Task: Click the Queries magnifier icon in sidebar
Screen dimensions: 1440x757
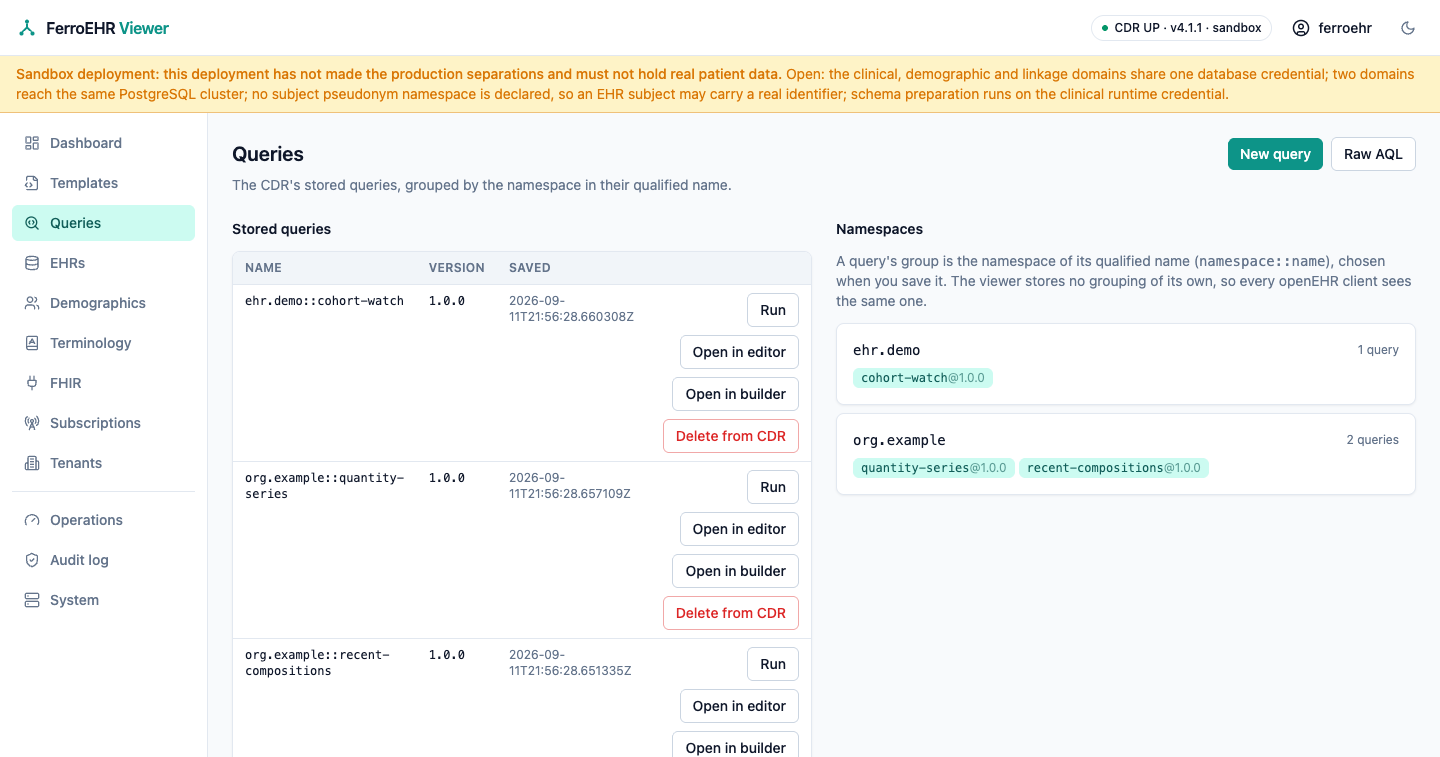Action: pos(32,223)
